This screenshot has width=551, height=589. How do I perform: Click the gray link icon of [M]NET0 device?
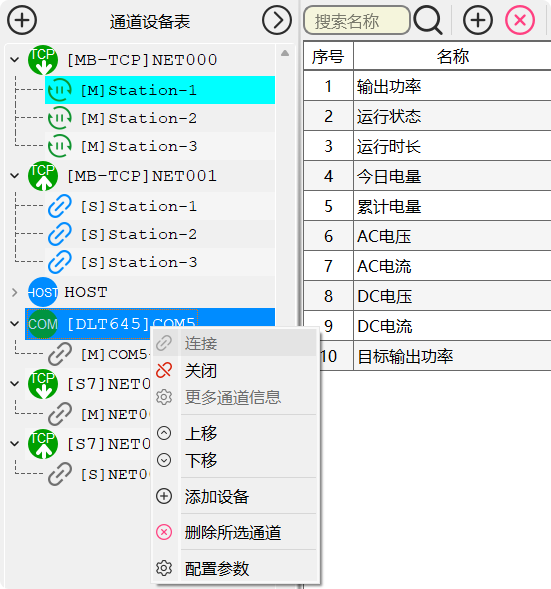pyautogui.click(x=60, y=414)
